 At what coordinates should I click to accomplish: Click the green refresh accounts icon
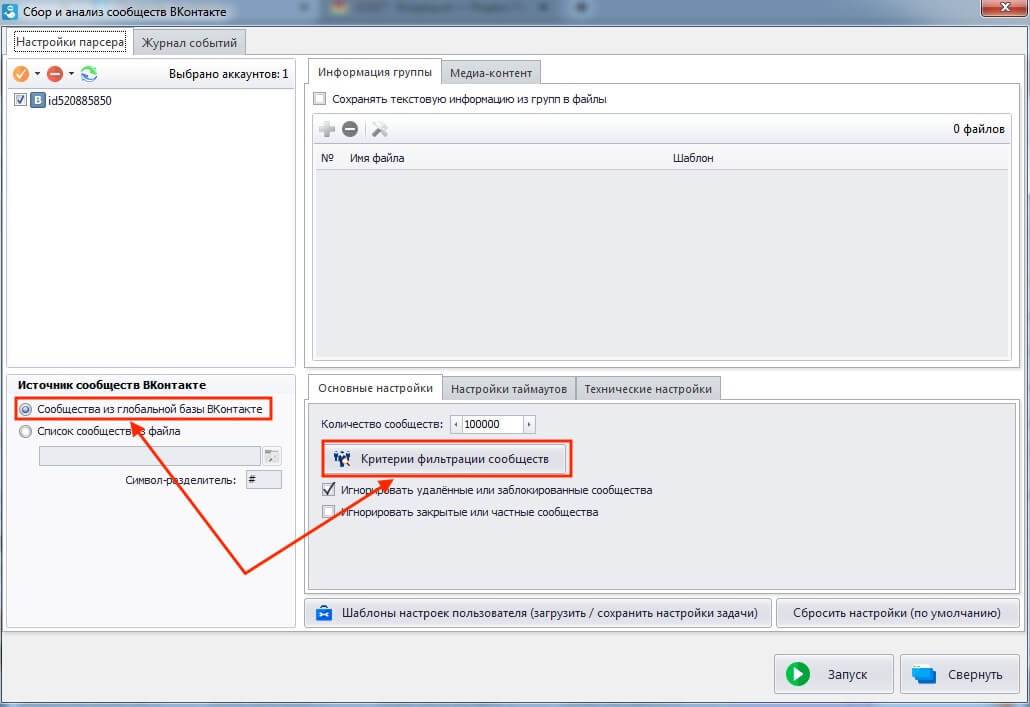[89, 74]
